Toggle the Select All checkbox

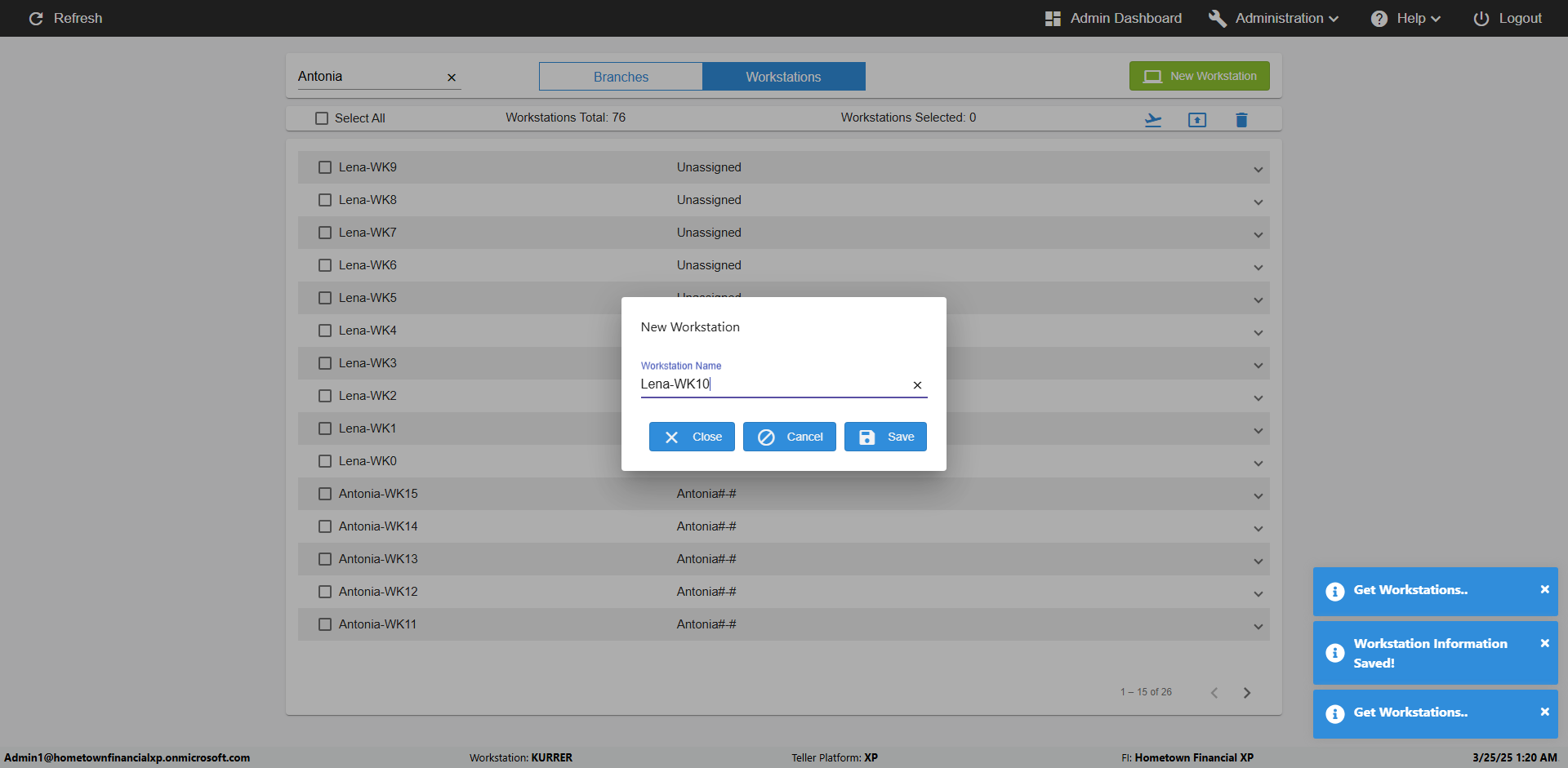pyautogui.click(x=322, y=118)
